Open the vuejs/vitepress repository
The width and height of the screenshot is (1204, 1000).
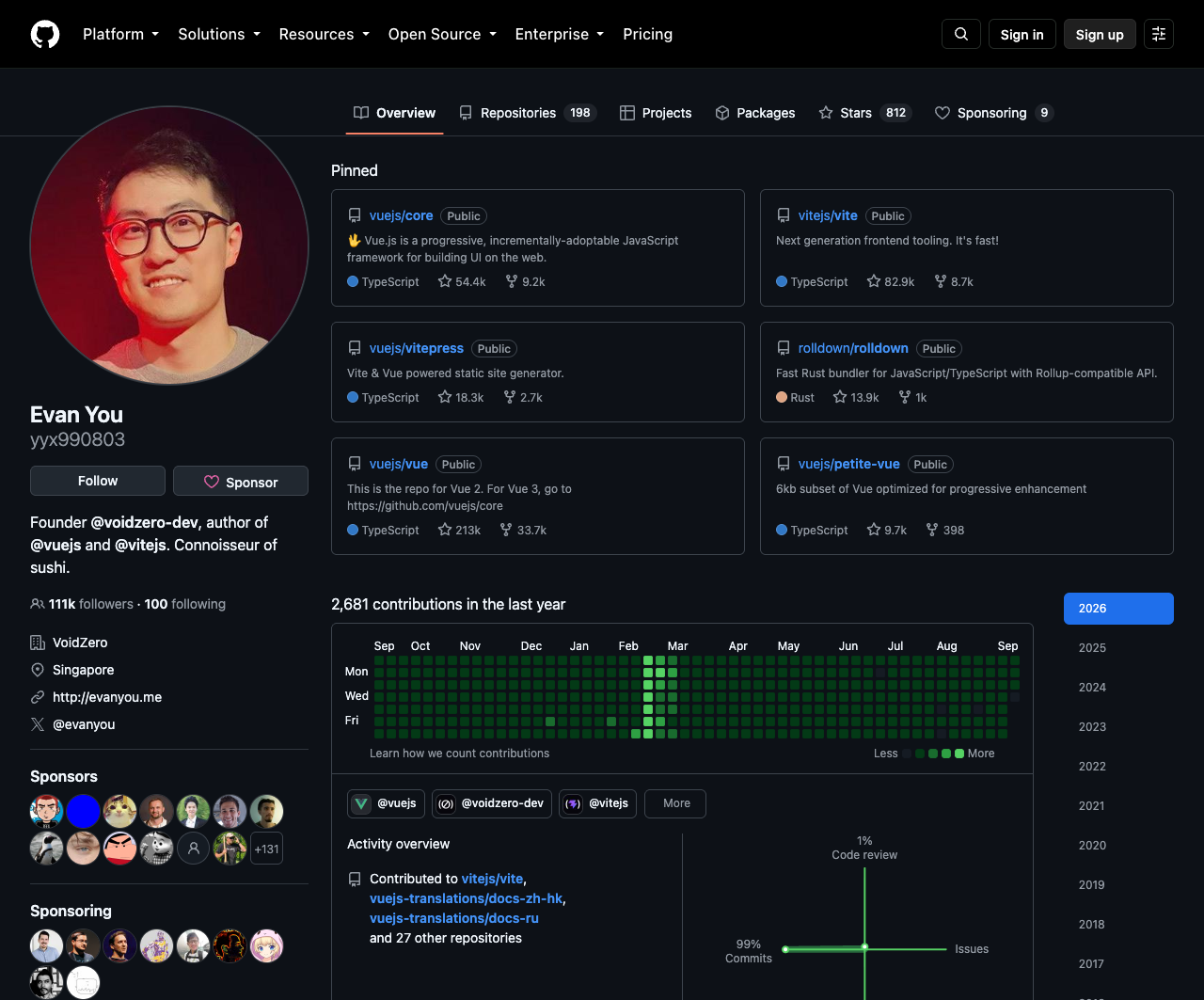pyautogui.click(x=417, y=348)
